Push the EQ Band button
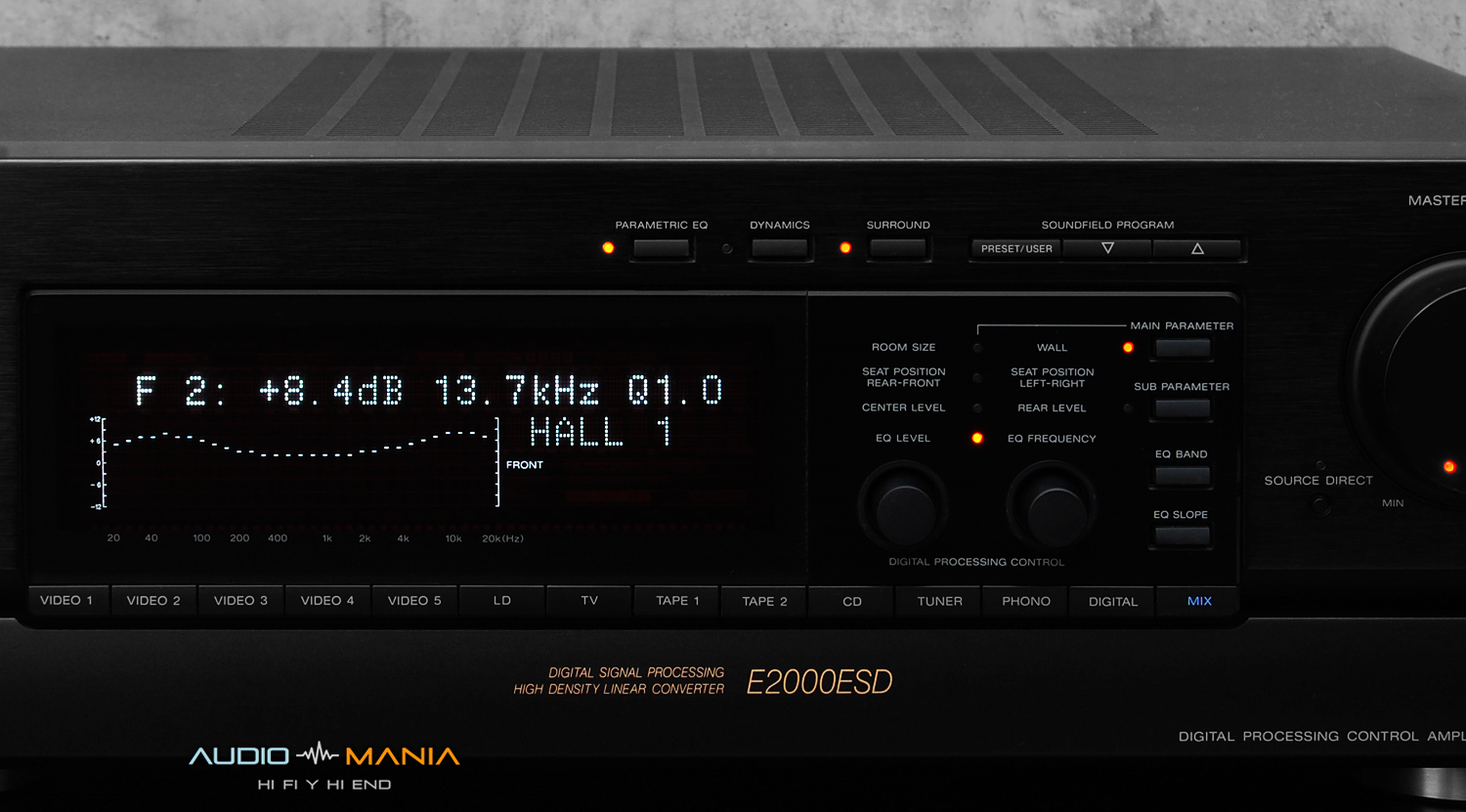 click(1183, 476)
